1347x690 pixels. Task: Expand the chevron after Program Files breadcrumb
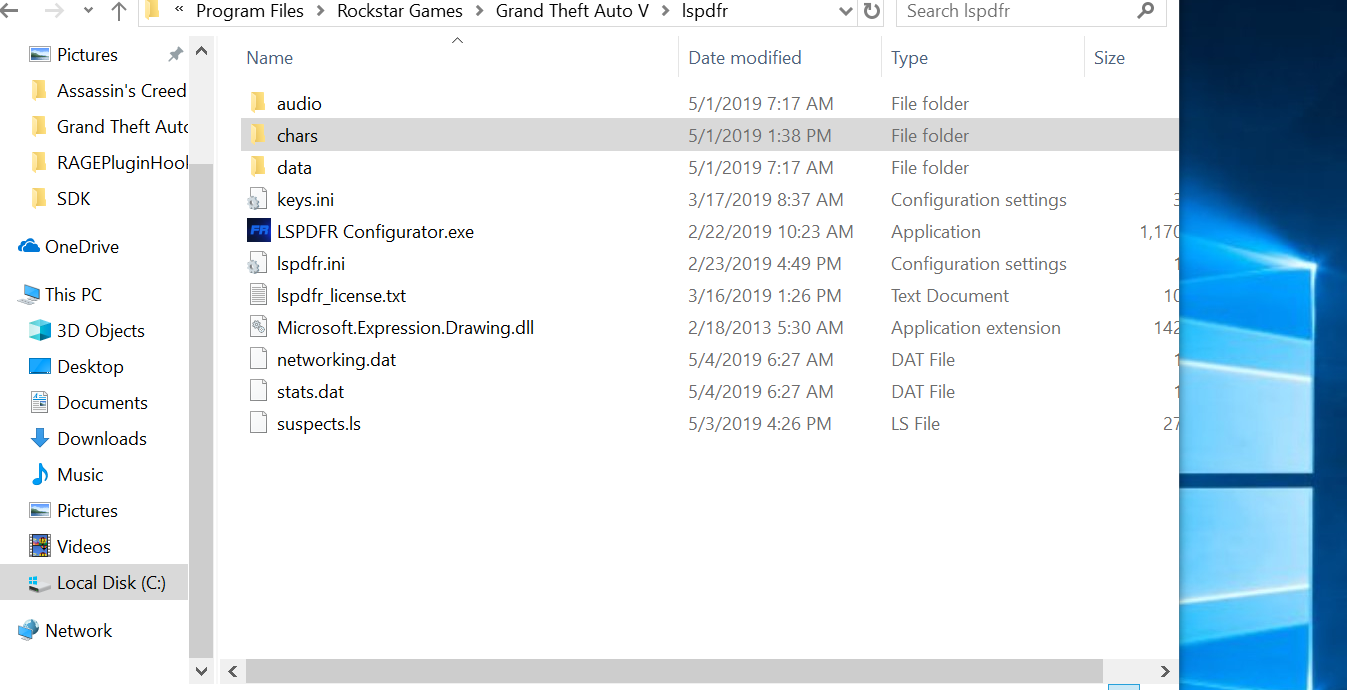321,12
